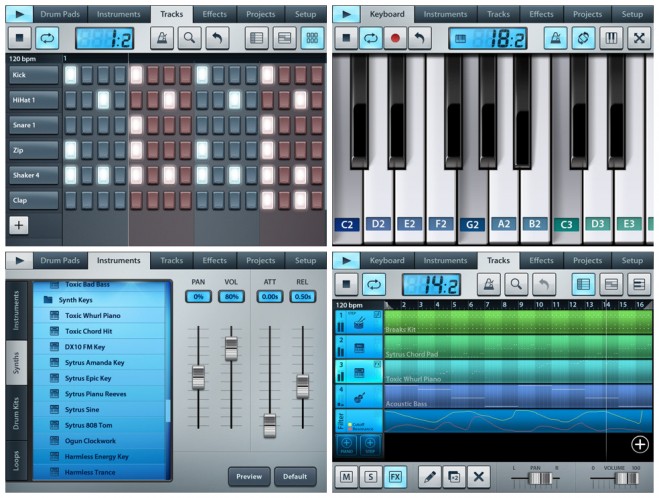Switch to track list view in step sequencer screen

tap(256, 38)
